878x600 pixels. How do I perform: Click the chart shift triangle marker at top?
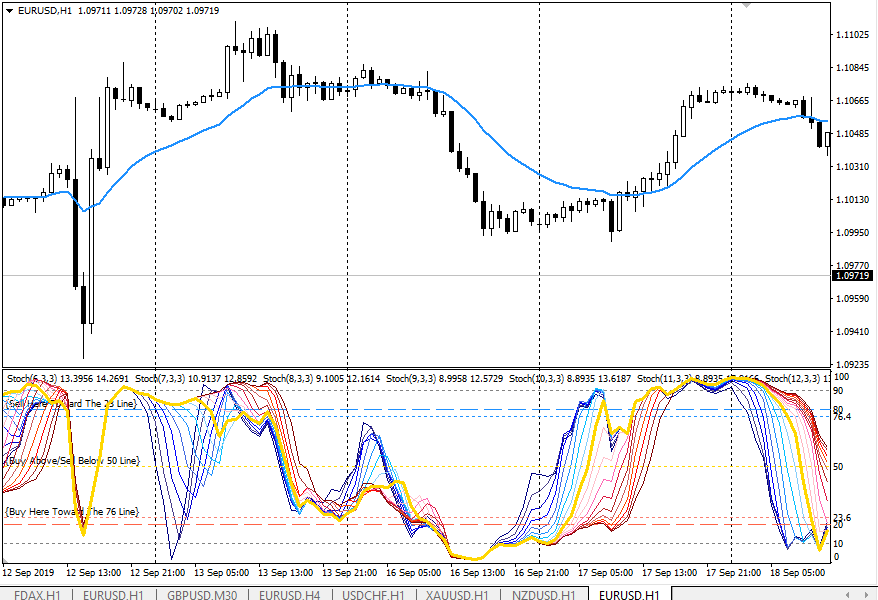click(745, 6)
